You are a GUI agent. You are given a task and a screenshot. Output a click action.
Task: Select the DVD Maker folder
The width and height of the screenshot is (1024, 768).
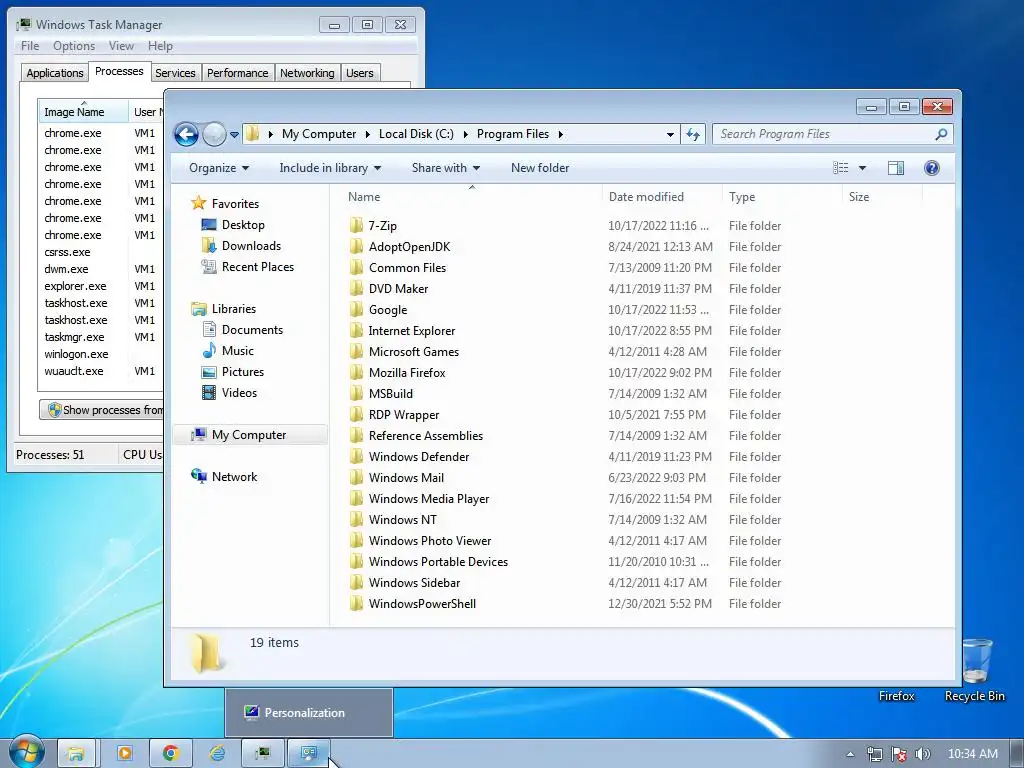(398, 289)
